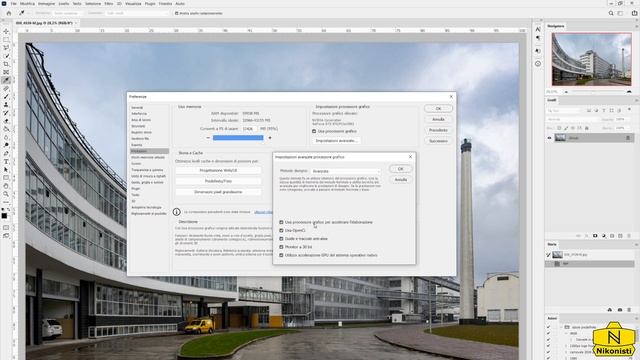Hide the Sfondo layer with eye icon
The height and width of the screenshot is (360, 640).
tap(549, 138)
